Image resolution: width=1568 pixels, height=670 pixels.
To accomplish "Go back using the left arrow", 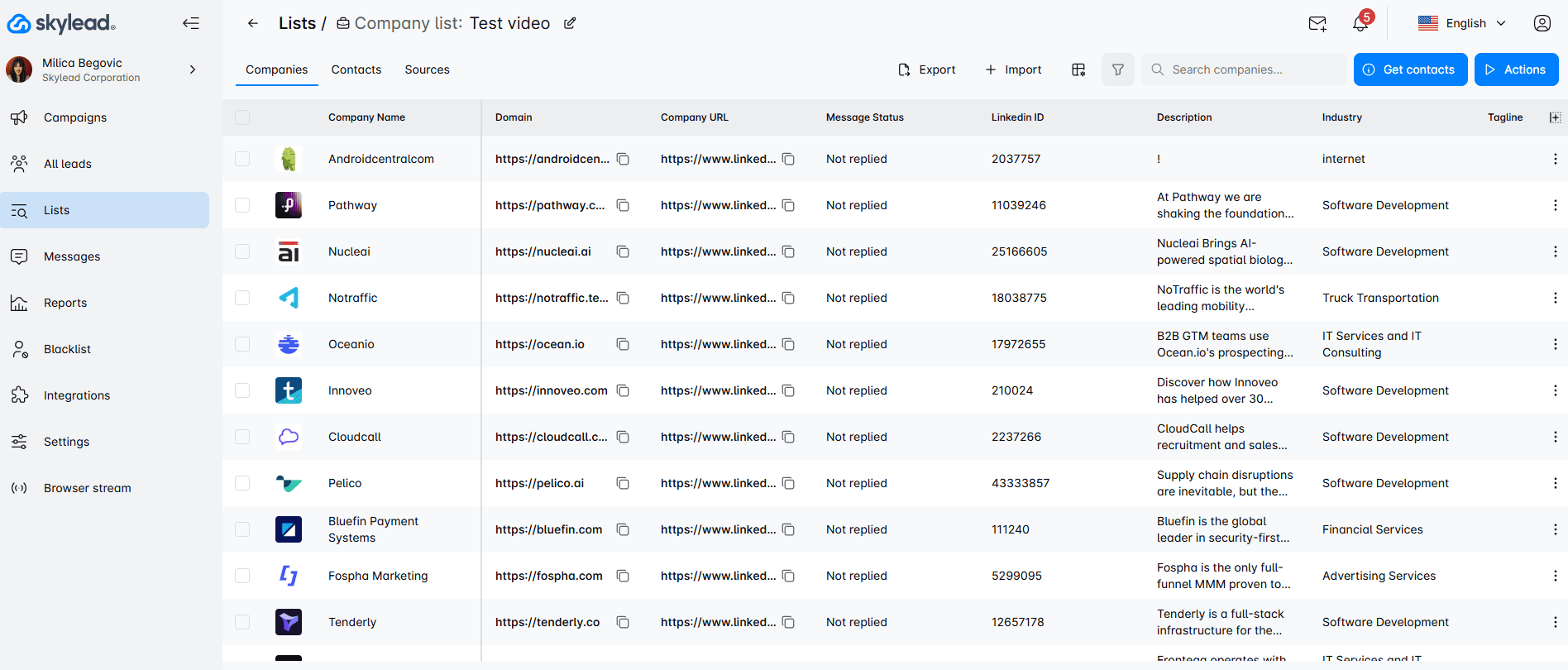I will (x=253, y=23).
